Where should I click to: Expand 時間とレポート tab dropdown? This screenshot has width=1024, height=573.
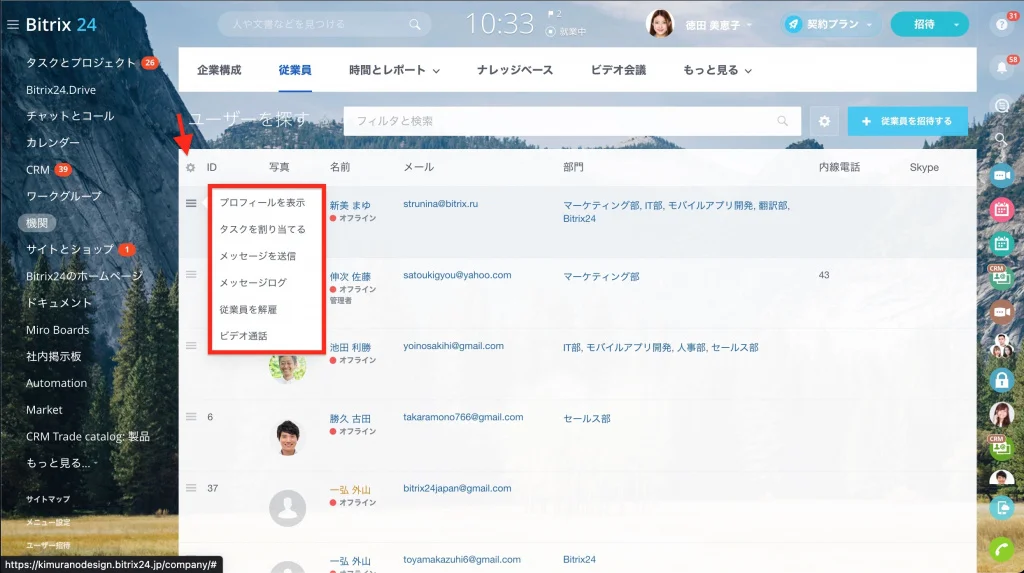436,71
